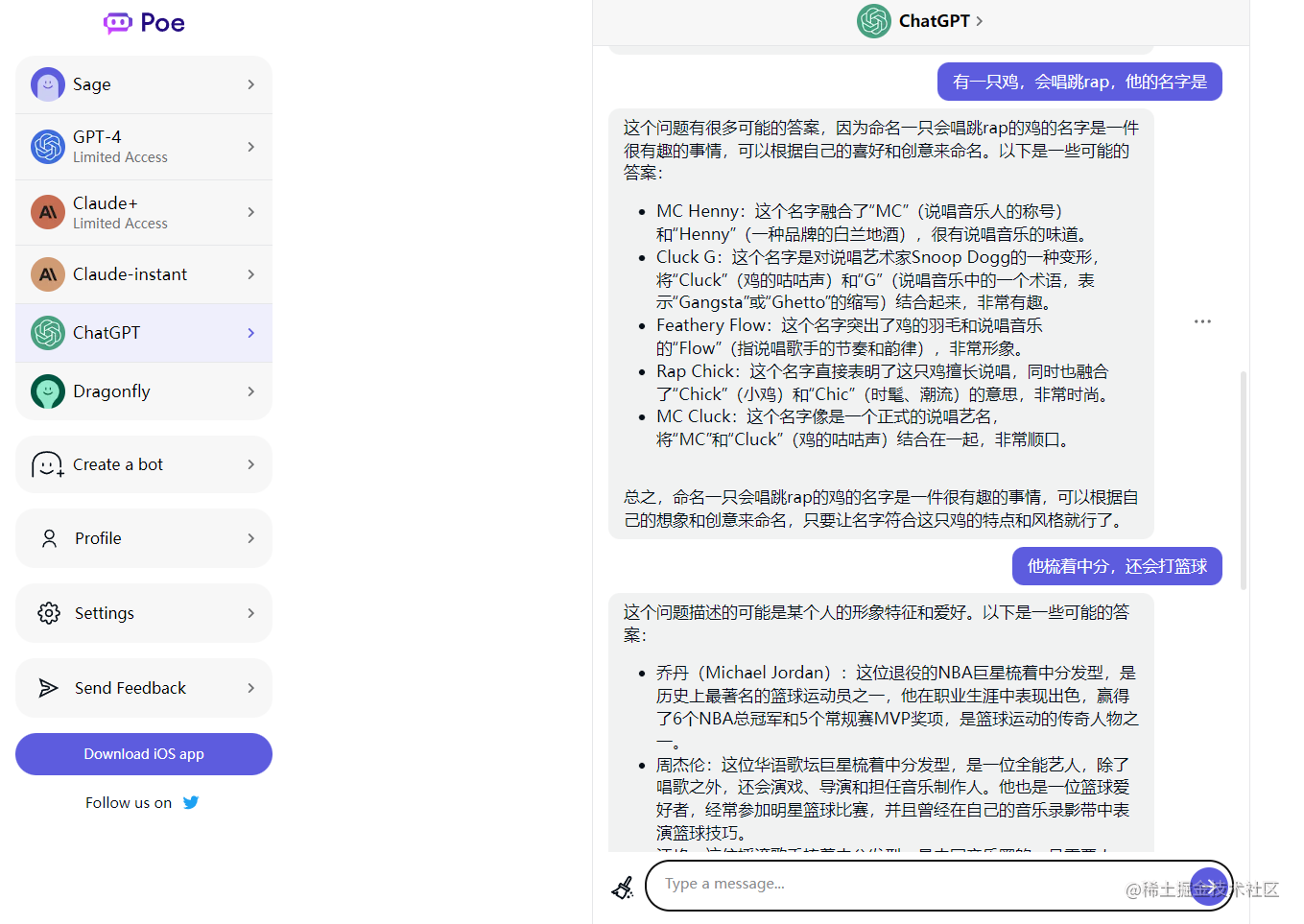Click the Profile person icon

pos(49,538)
